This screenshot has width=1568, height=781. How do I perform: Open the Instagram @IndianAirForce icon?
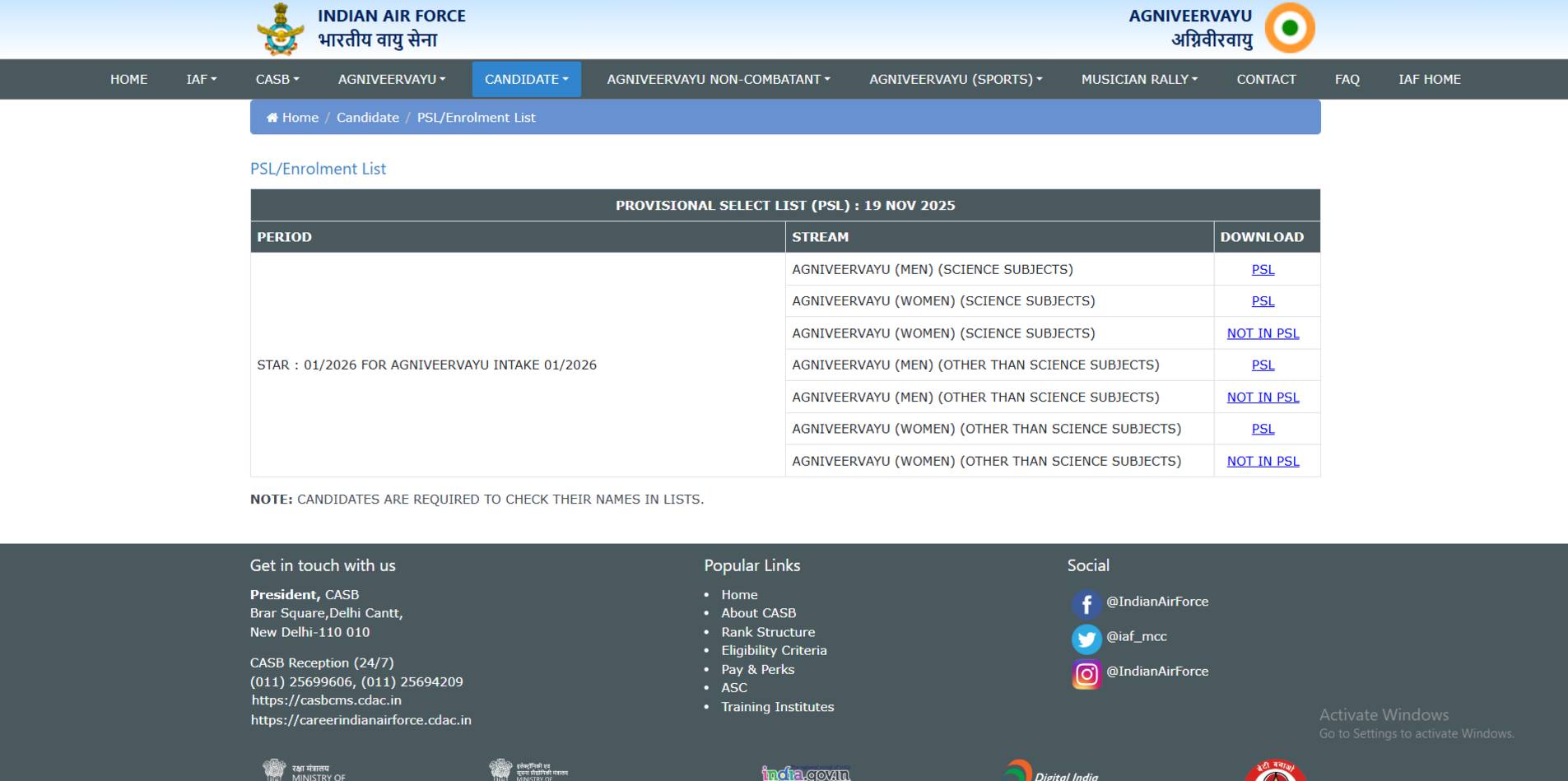click(x=1087, y=675)
